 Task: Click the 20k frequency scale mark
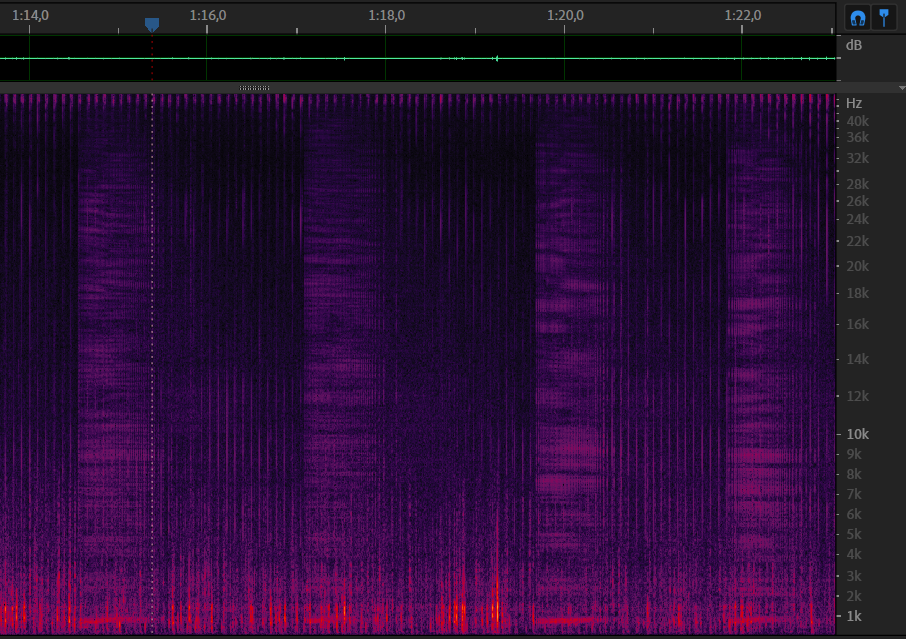tap(857, 266)
